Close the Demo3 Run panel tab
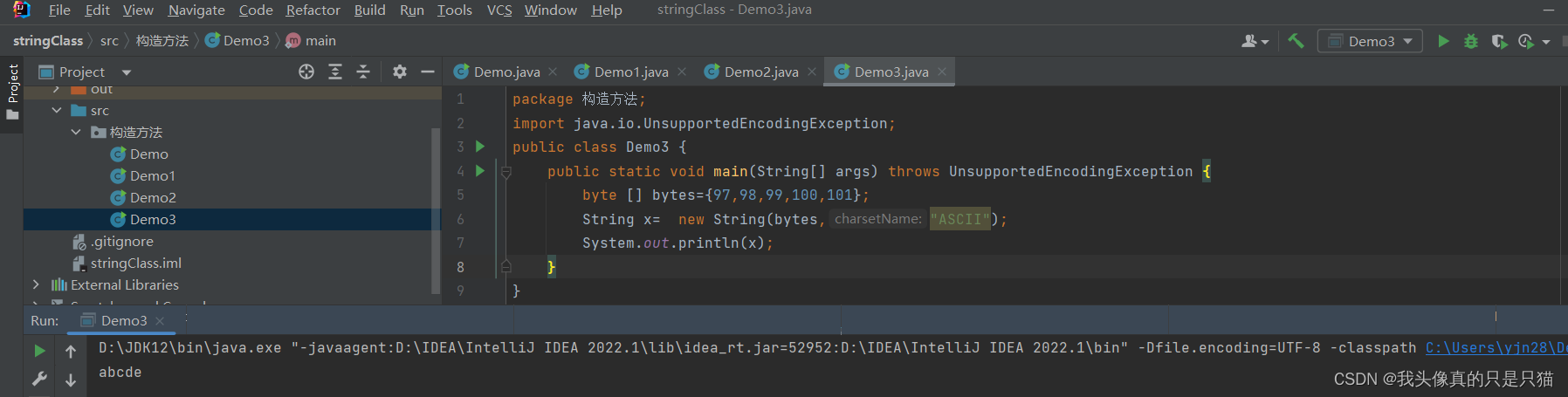Image resolution: width=1568 pixels, height=397 pixels. coord(160,321)
